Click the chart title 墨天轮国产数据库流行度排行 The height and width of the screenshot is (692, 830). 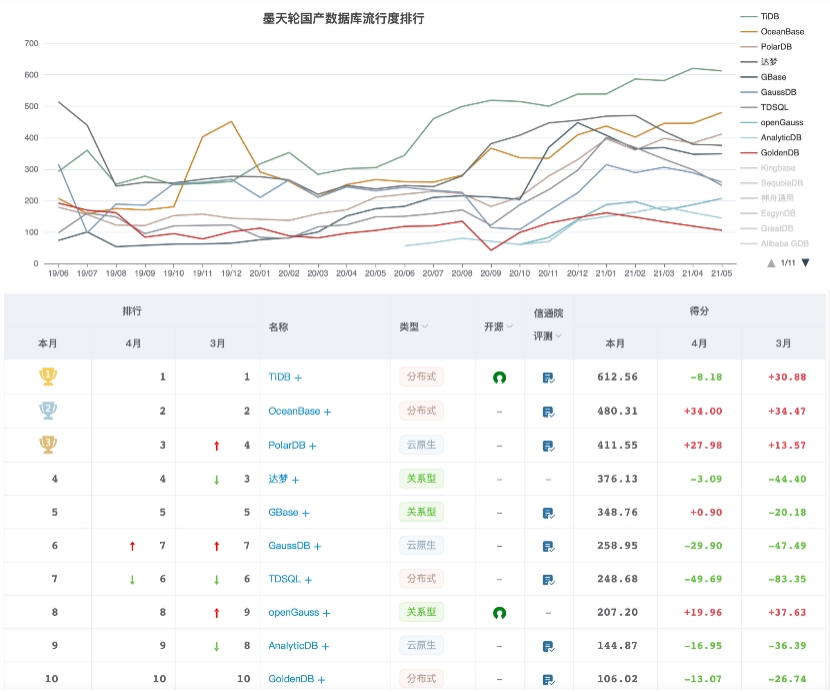(x=344, y=19)
